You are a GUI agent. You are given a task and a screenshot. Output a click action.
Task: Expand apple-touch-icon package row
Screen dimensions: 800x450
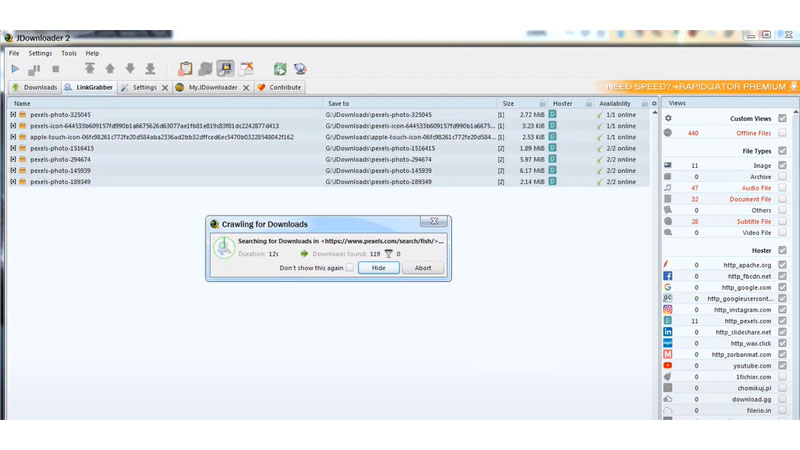[13, 137]
